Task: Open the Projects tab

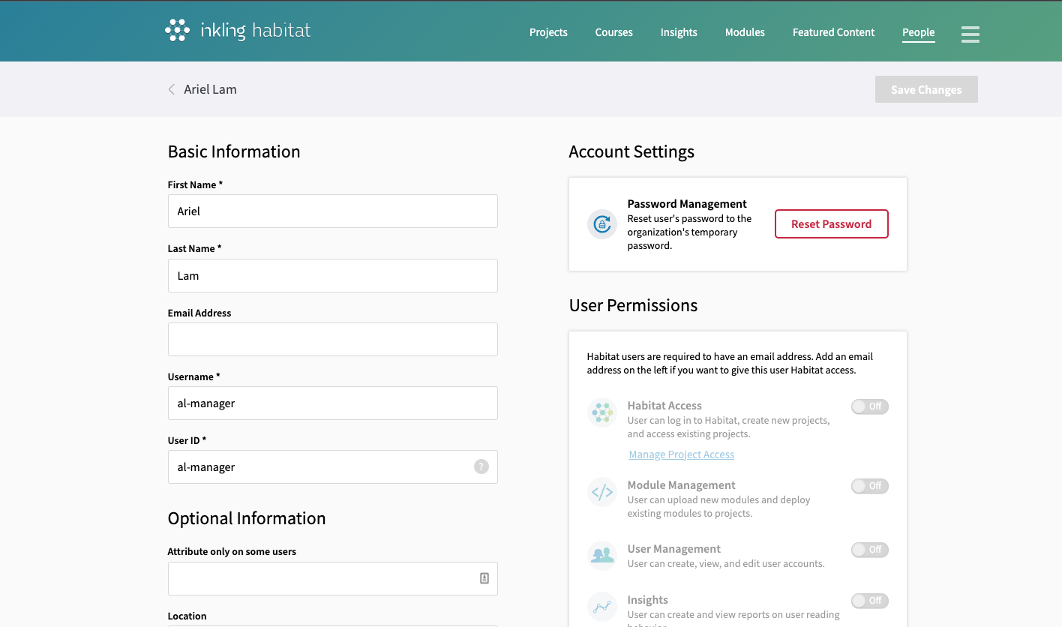Action: (x=548, y=33)
